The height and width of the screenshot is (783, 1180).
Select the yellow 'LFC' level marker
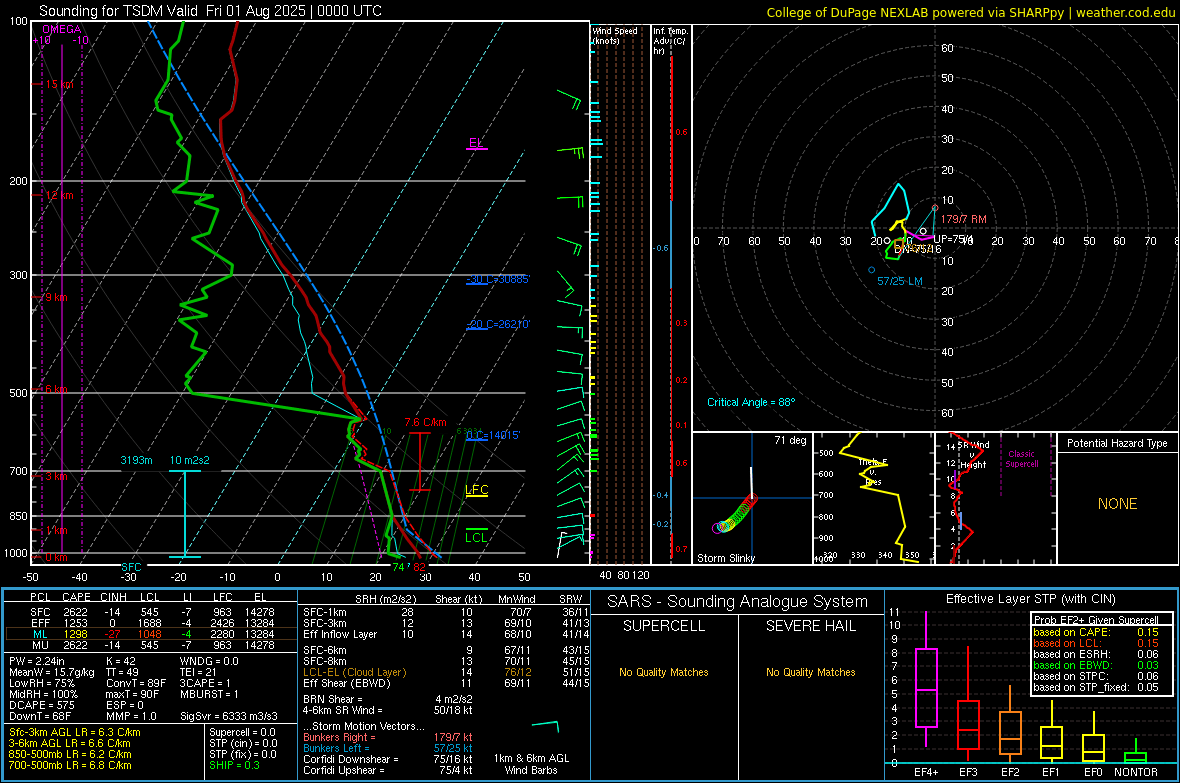point(476,489)
